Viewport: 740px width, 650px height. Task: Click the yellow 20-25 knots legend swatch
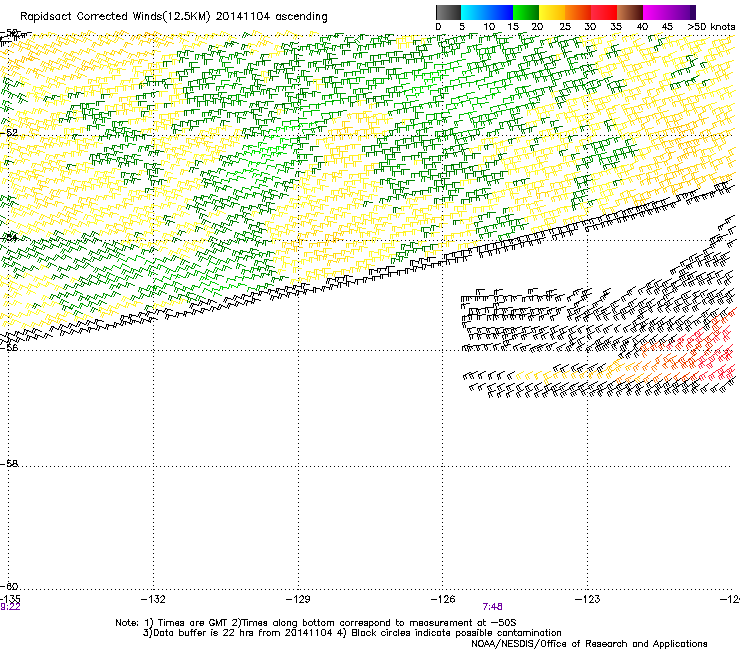(552, 12)
